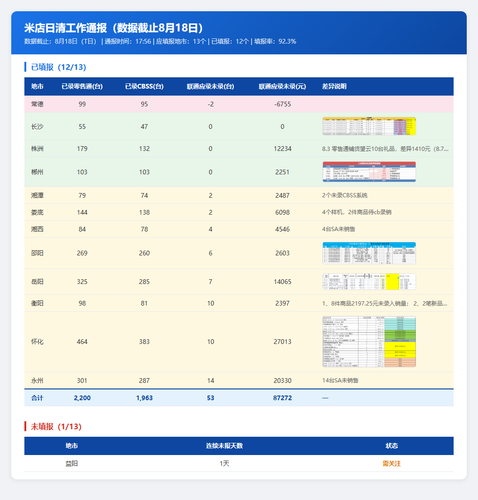Select the 269 value in the 邵阳 row
Screen dimensions: 478x500
pos(82,253)
